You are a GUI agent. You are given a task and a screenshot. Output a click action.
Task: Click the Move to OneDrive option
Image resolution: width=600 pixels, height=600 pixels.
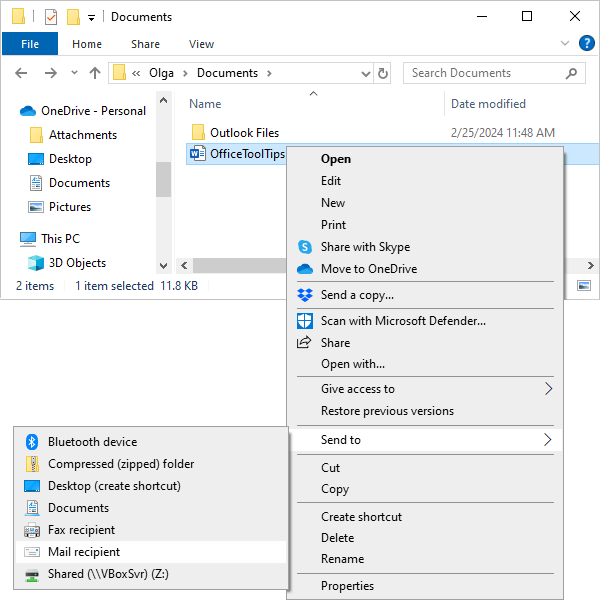[425, 269]
